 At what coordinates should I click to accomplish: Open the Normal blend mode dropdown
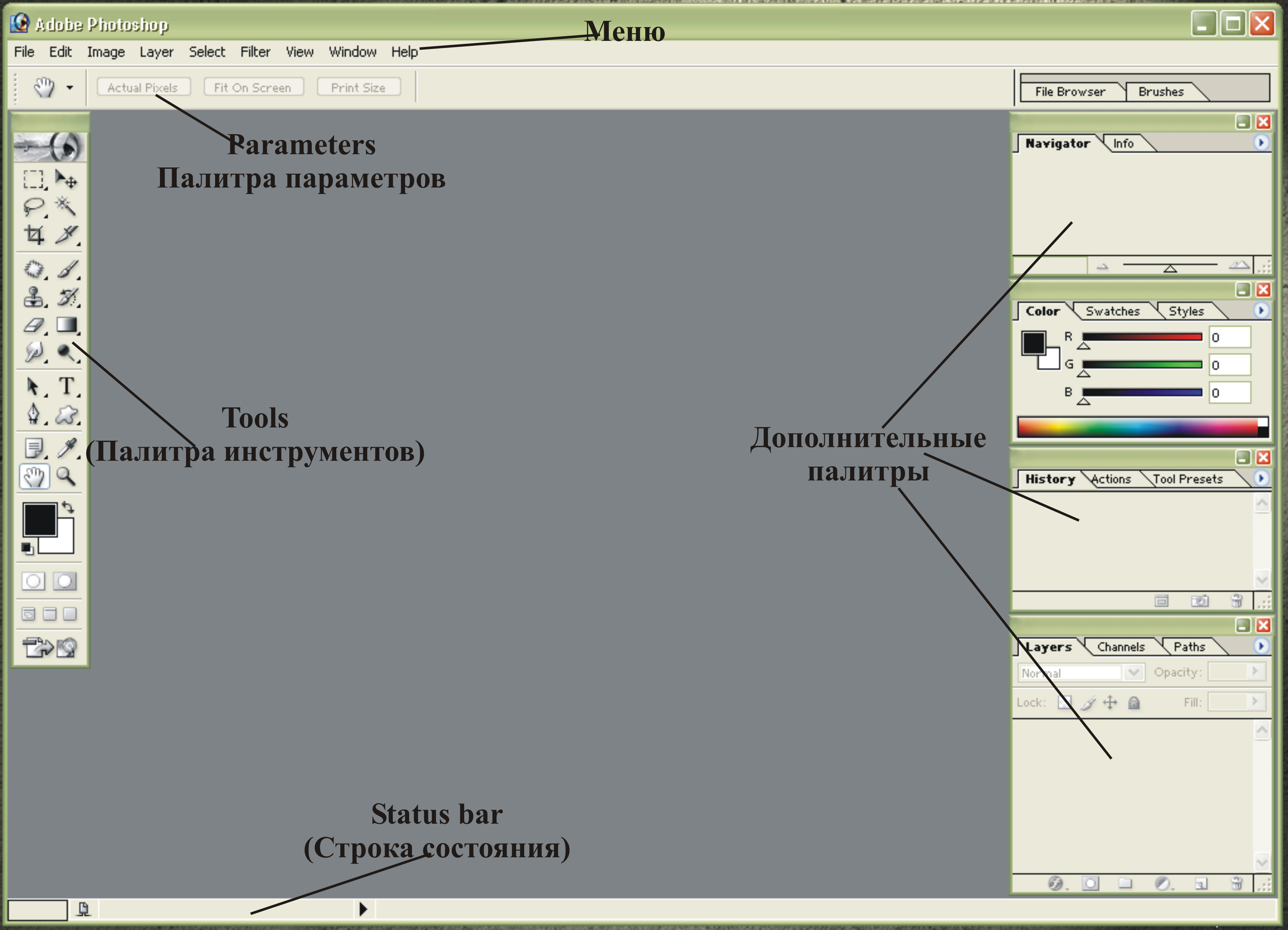point(1081,673)
